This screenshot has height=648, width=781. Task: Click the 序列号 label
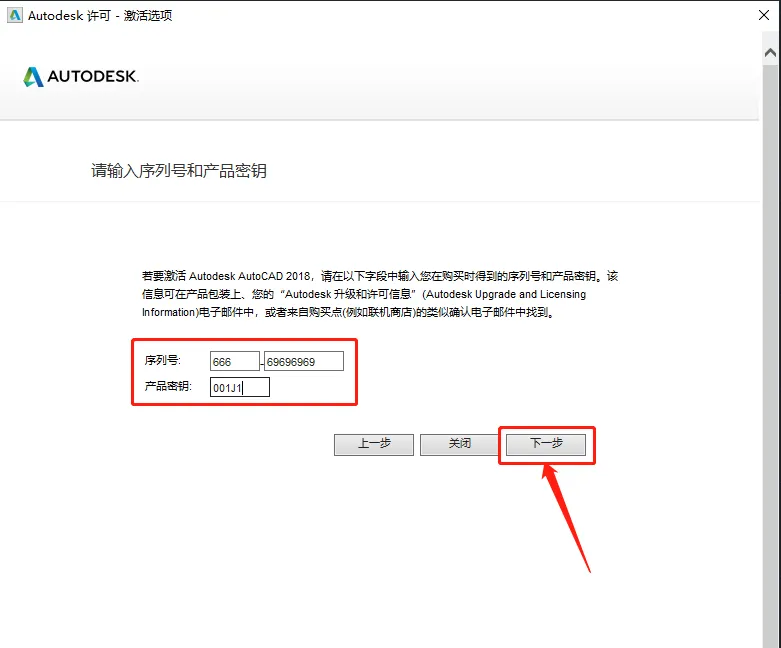click(162, 360)
